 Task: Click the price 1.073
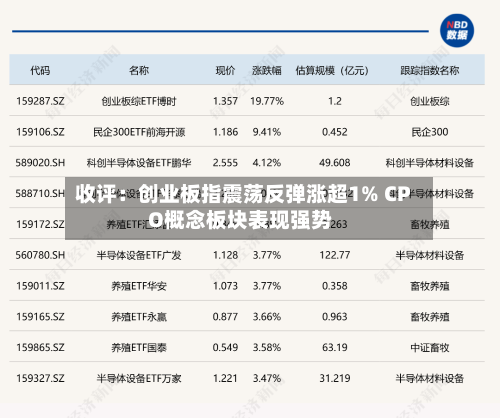pos(225,286)
